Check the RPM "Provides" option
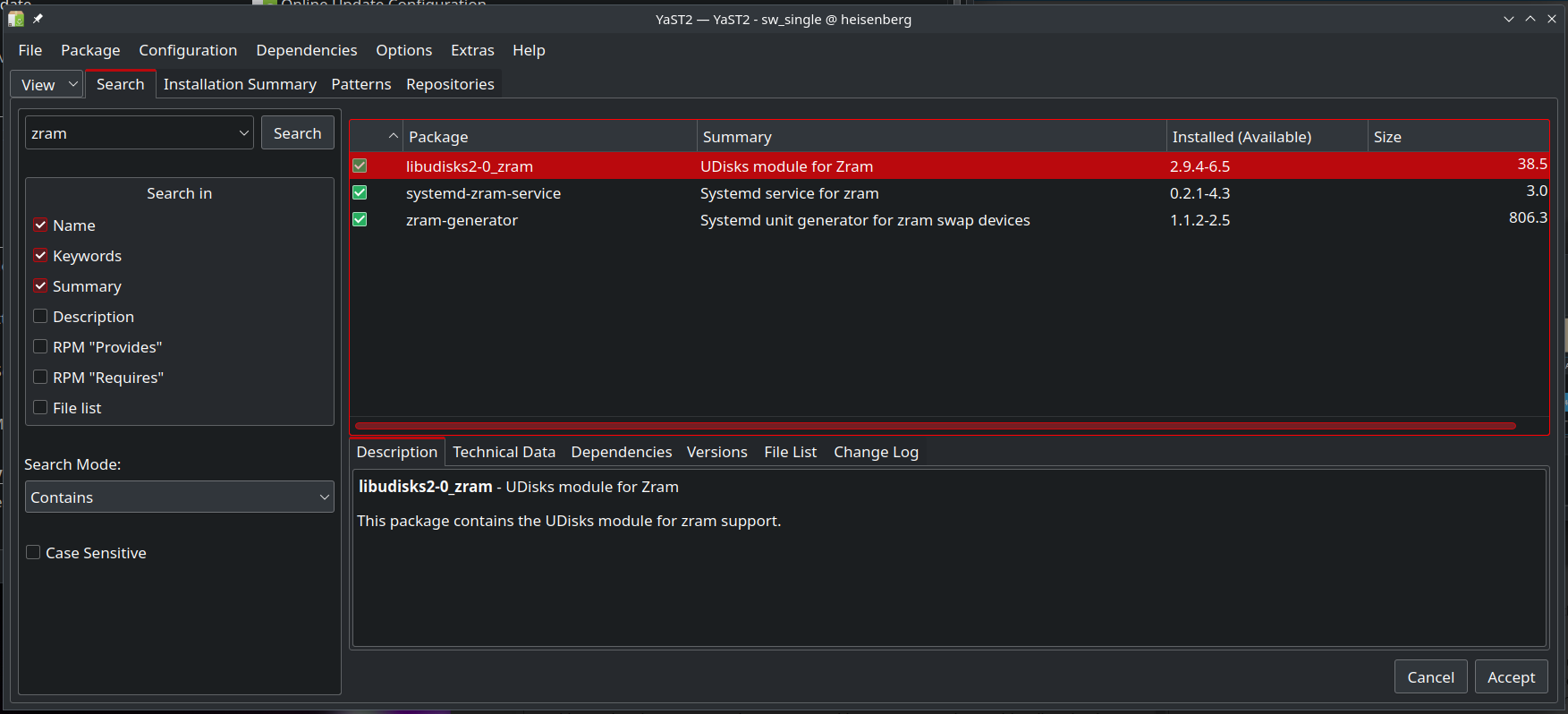This screenshot has width=1568, height=714. tap(40, 346)
